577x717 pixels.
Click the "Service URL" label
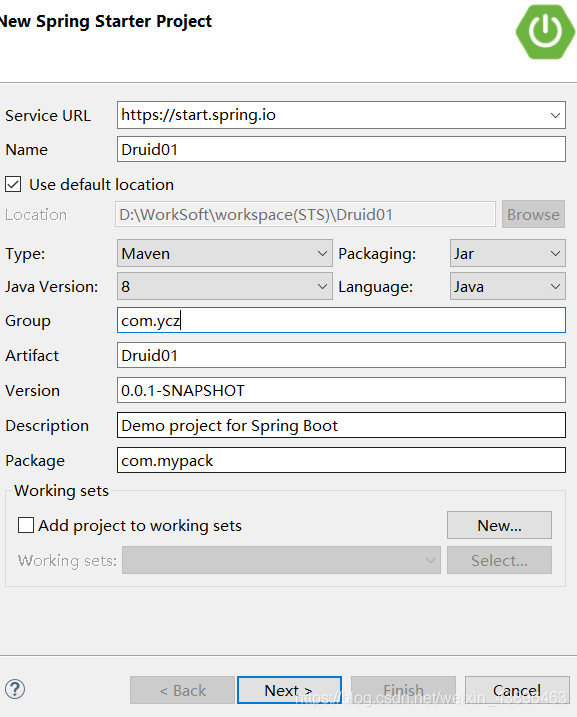(x=48, y=115)
